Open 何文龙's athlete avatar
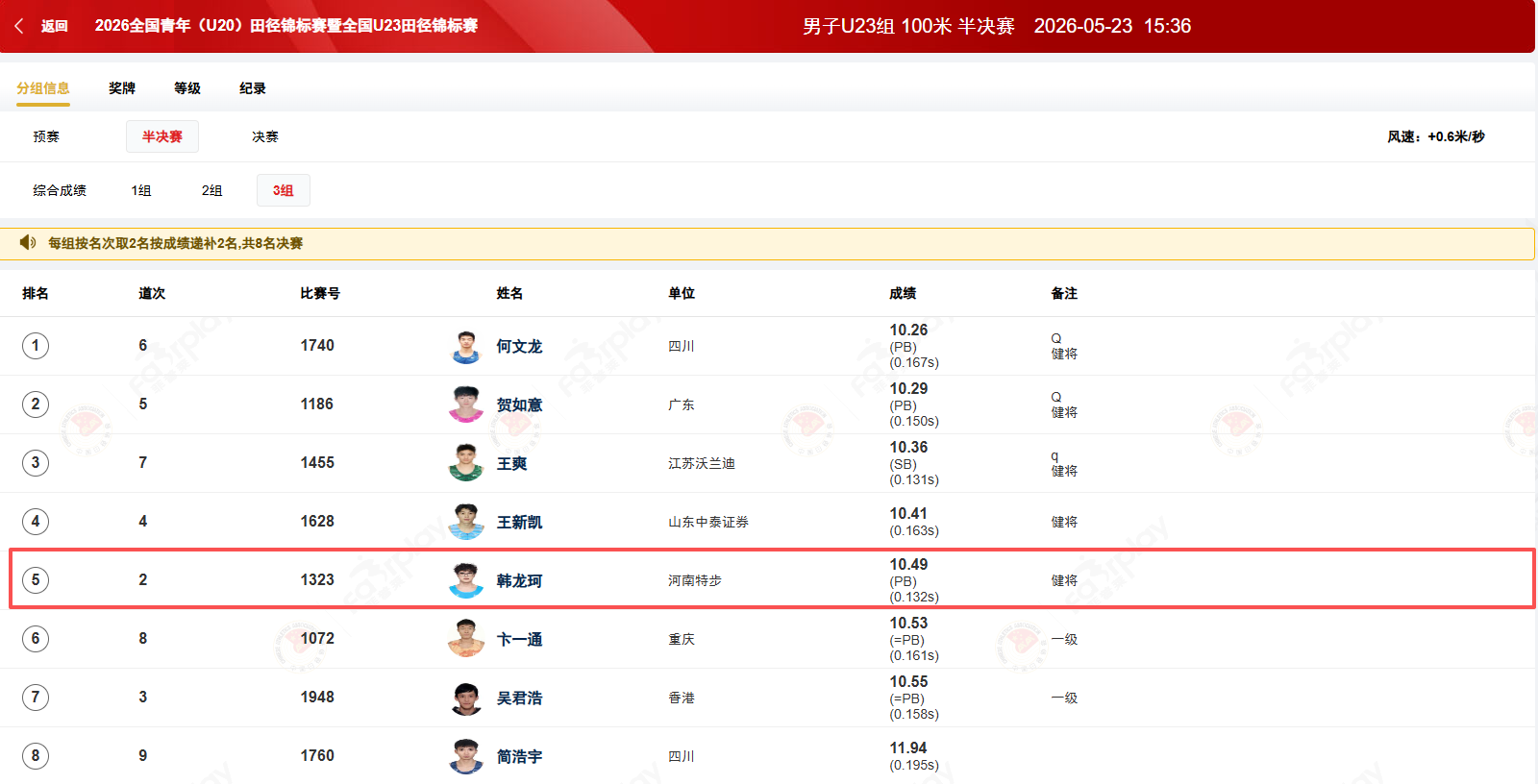The height and width of the screenshot is (784, 1538). [x=466, y=346]
